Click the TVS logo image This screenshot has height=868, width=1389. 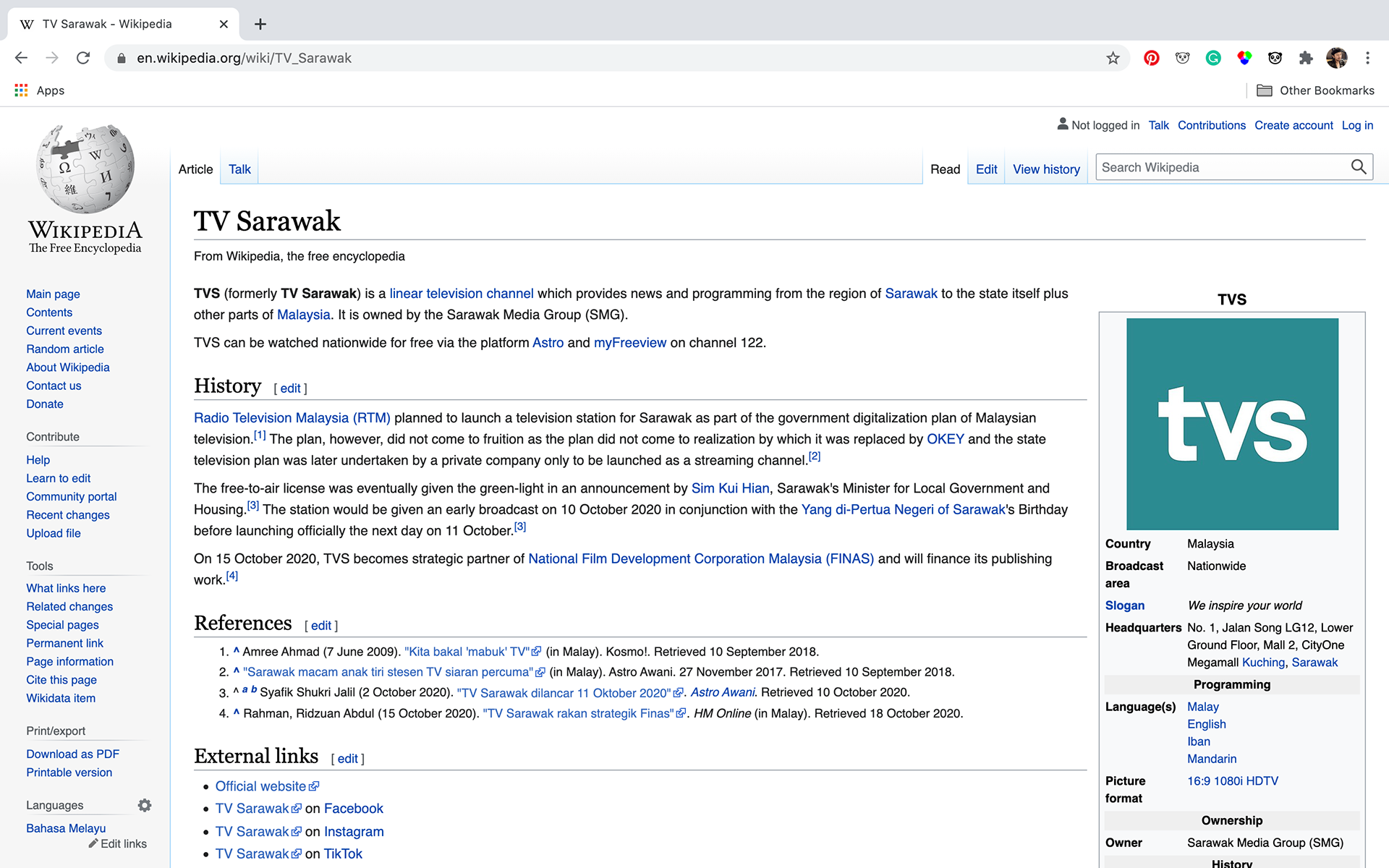click(x=1232, y=424)
